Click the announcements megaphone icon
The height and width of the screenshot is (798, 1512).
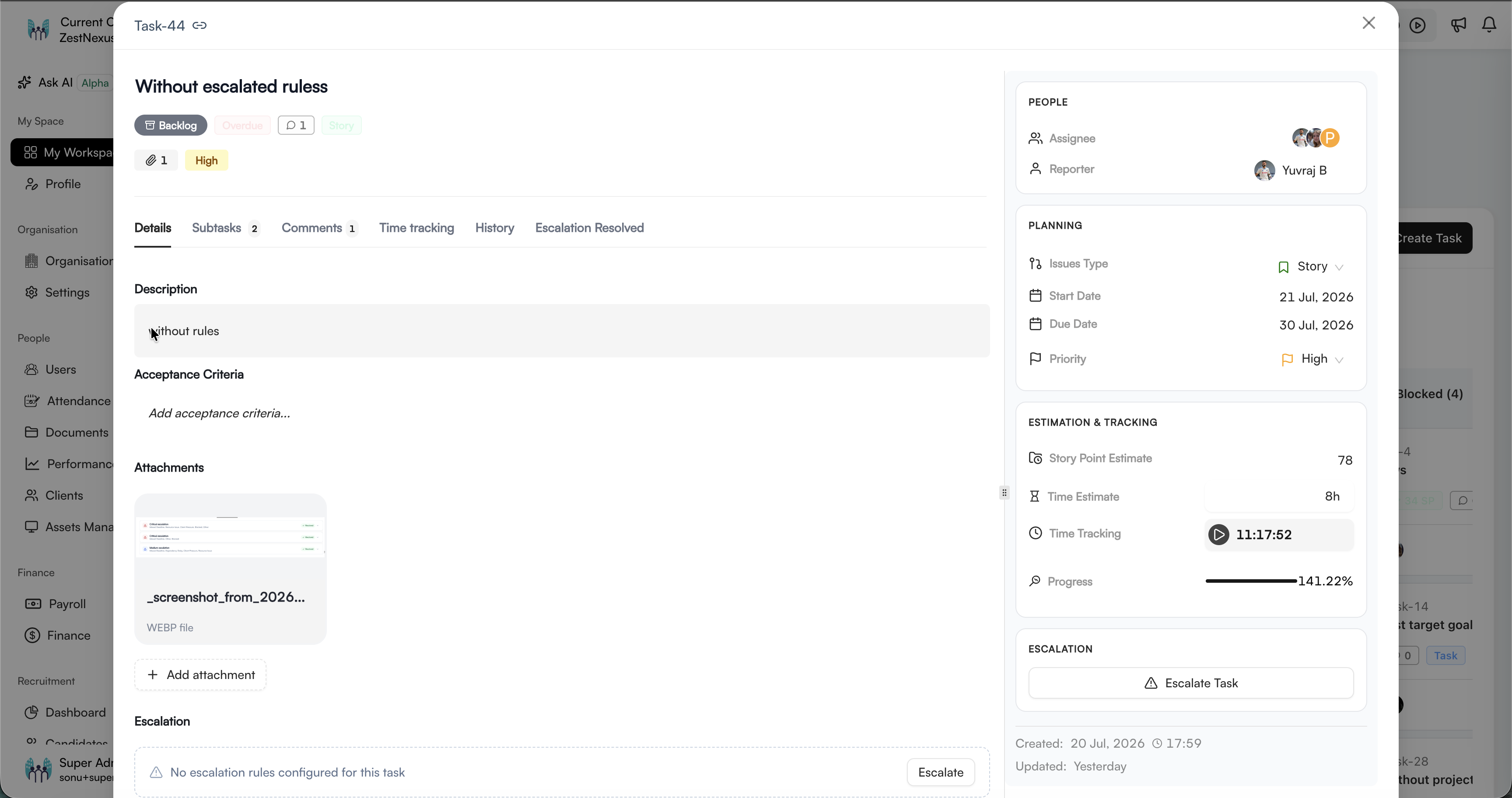pyautogui.click(x=1458, y=24)
